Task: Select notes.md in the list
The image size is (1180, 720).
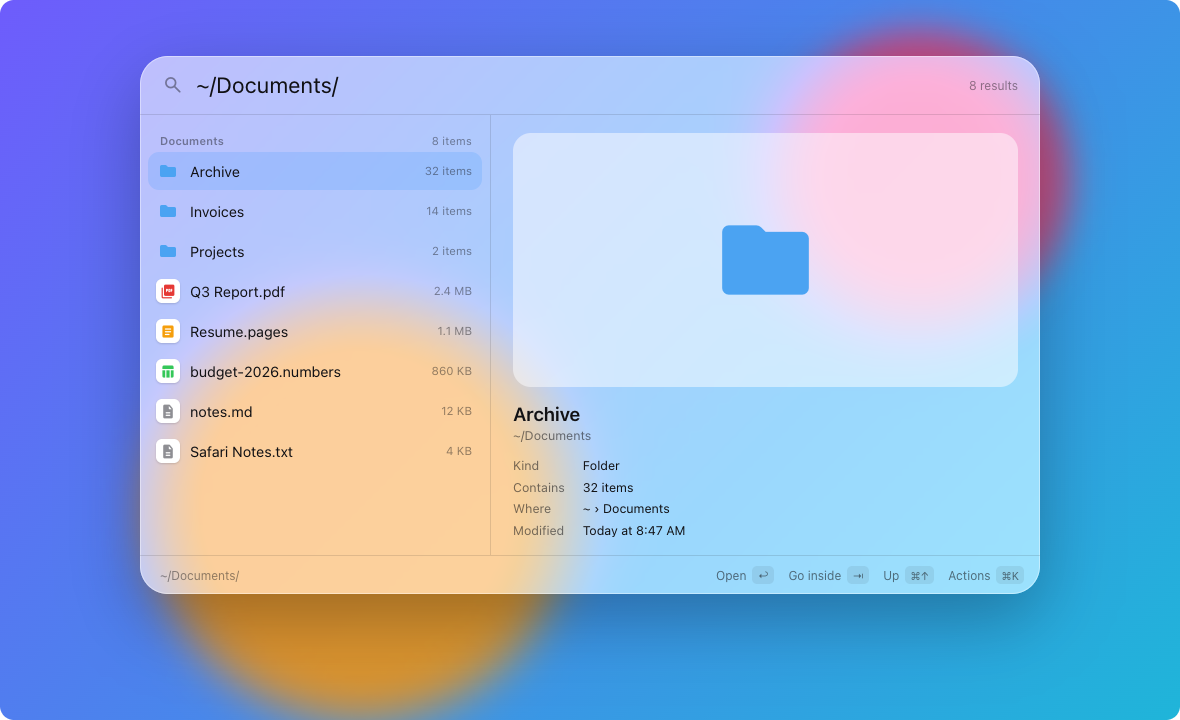Action: click(315, 412)
